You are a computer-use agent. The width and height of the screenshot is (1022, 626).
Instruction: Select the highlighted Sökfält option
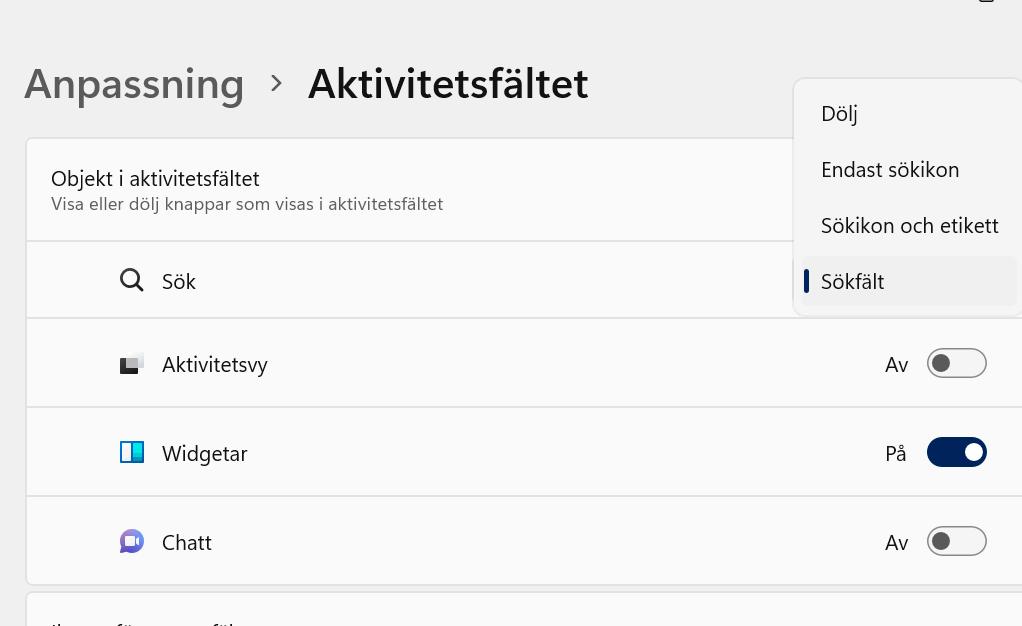coord(852,282)
